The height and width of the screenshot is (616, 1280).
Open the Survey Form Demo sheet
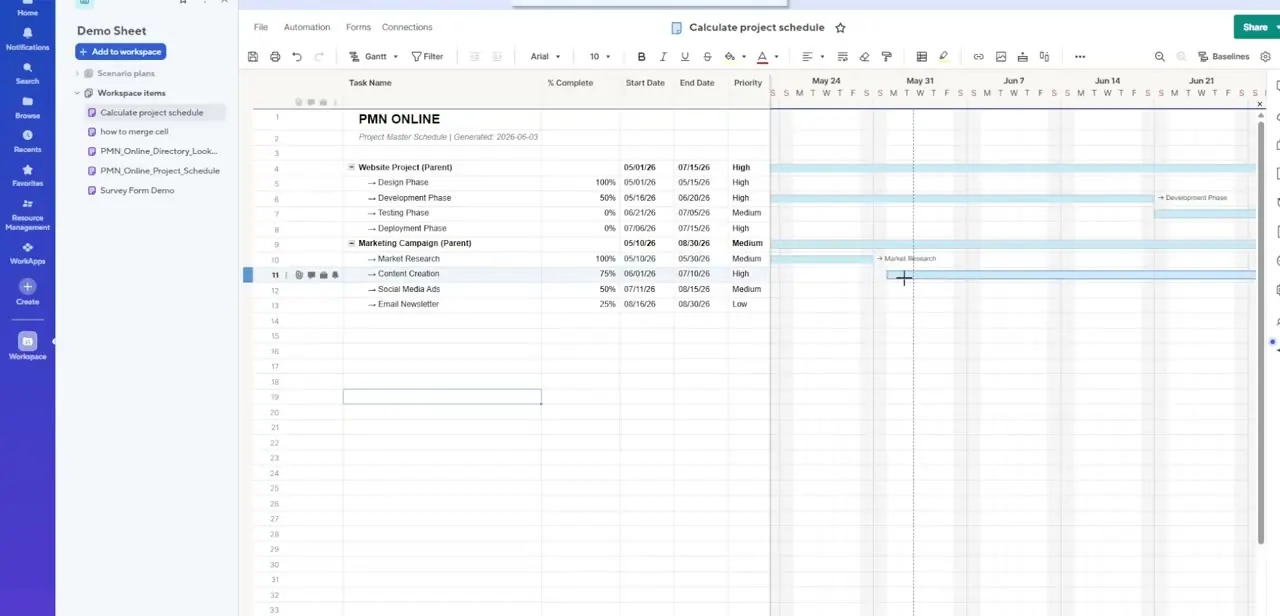pyautogui.click(x=137, y=190)
